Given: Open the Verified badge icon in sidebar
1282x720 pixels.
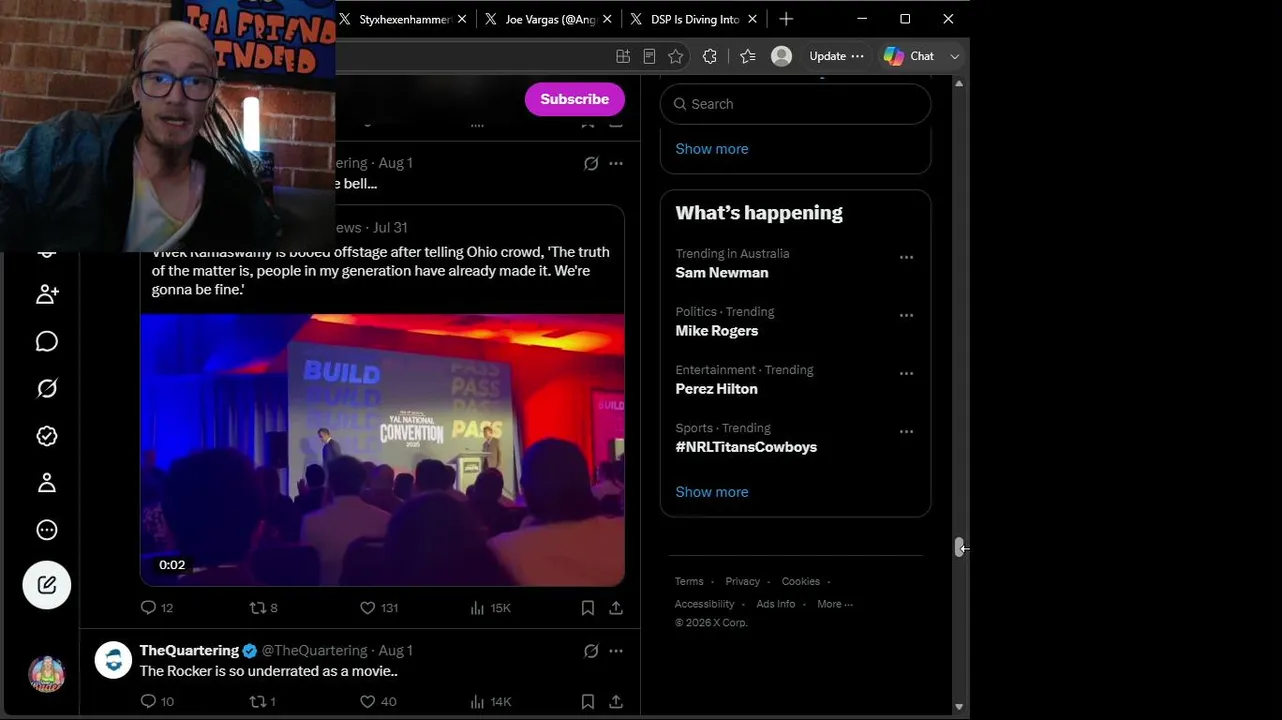Looking at the screenshot, I should 47,436.
